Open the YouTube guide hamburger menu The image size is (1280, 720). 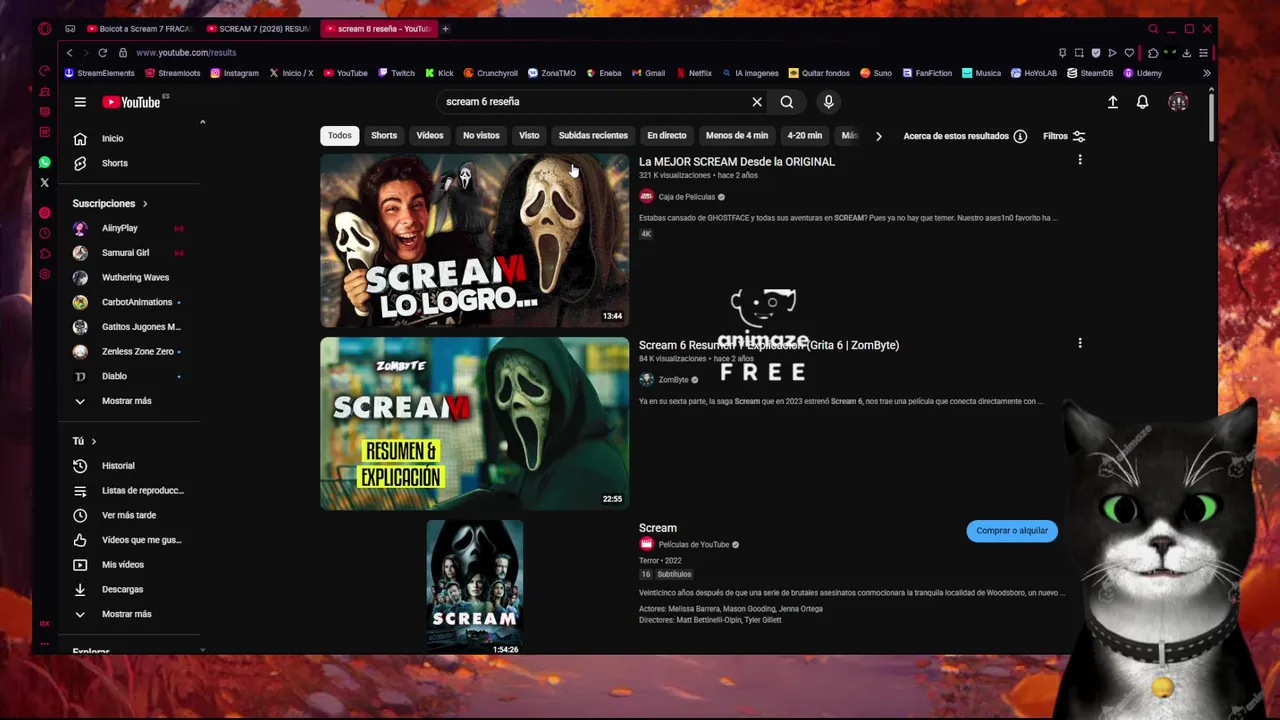point(80,102)
